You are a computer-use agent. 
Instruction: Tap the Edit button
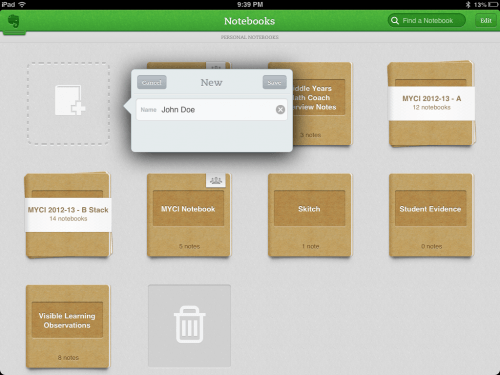(486, 21)
